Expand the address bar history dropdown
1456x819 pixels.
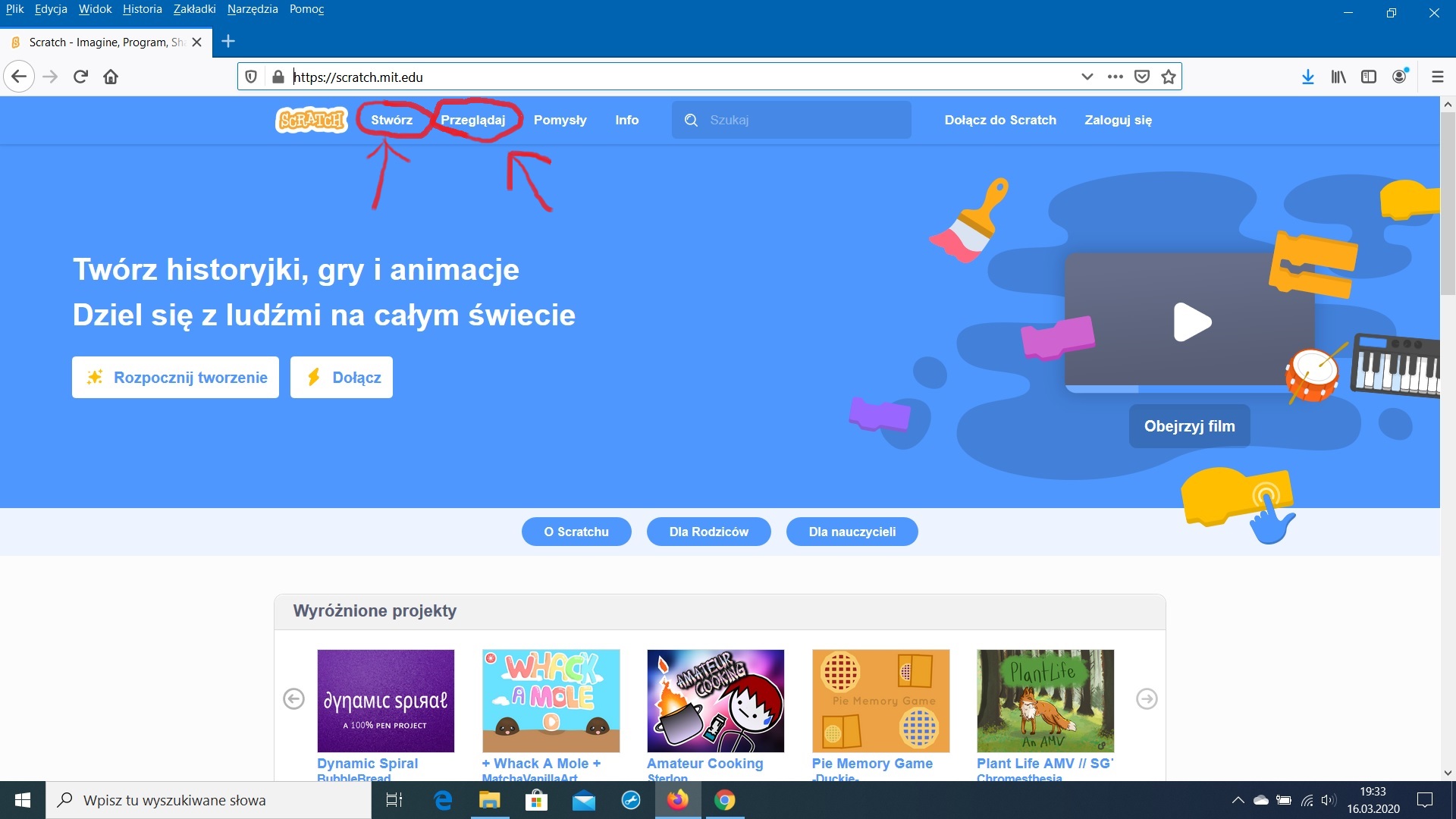(1087, 77)
